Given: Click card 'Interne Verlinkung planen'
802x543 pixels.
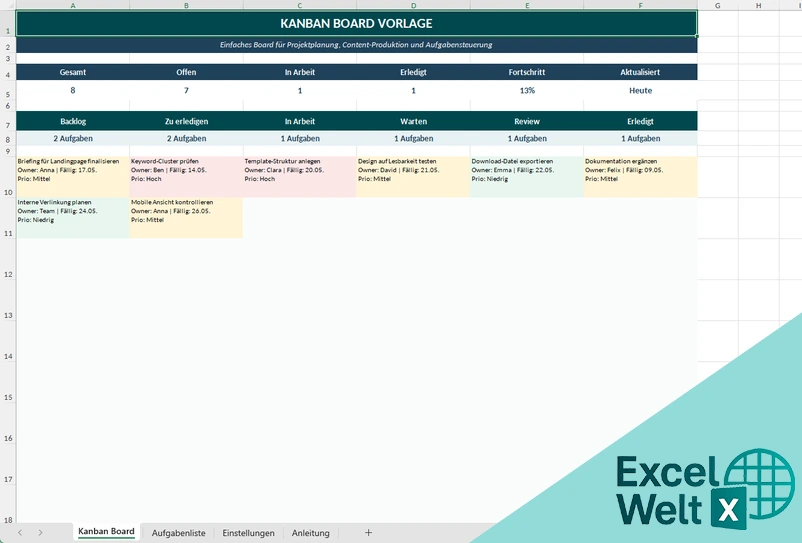Looking at the screenshot, I should coord(73,218).
